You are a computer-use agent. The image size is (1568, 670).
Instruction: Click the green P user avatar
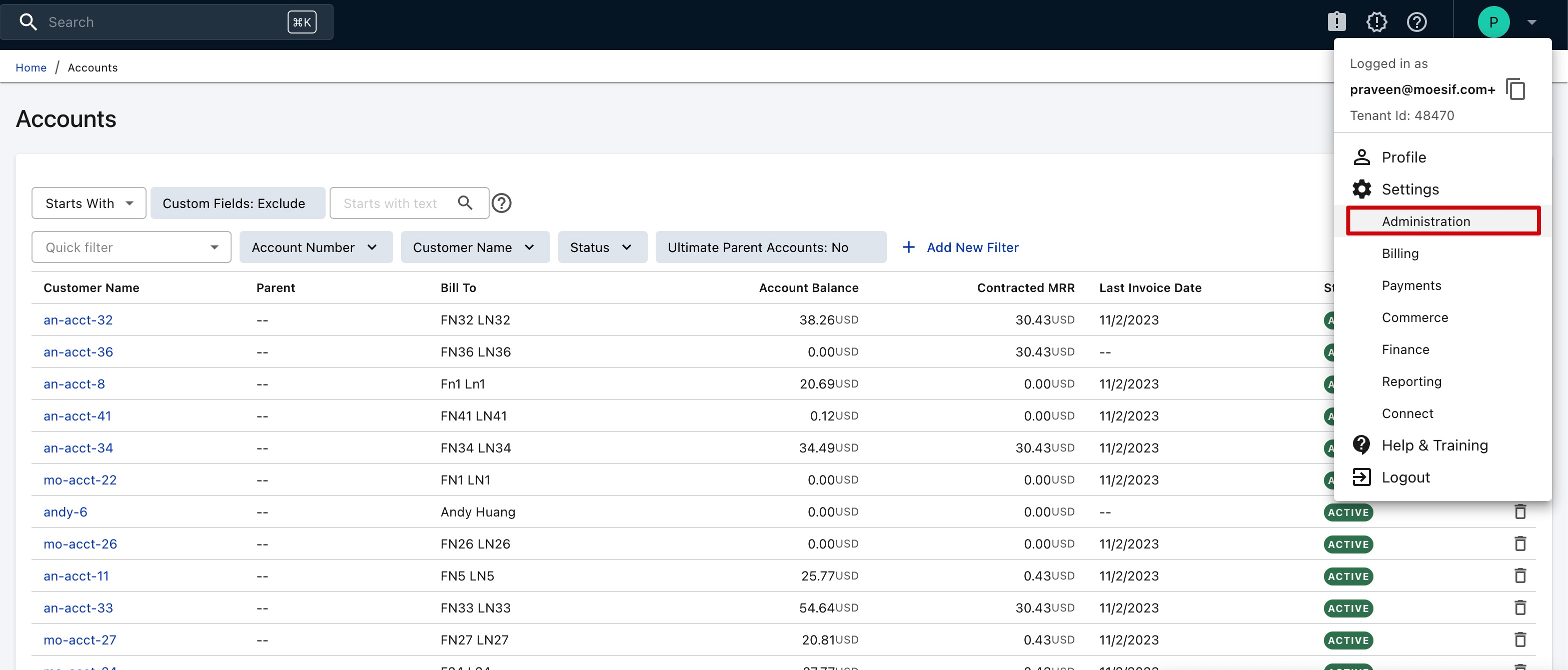[1493, 22]
